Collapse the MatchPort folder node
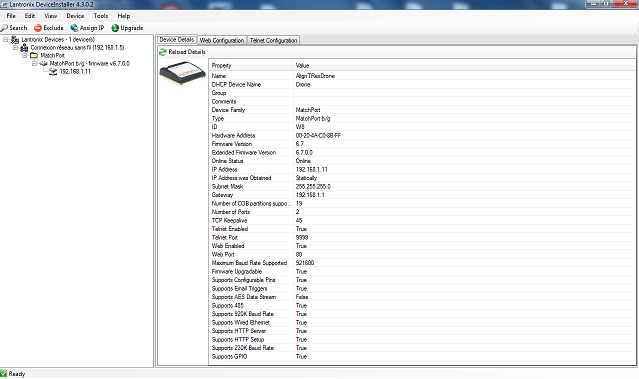Viewport: 639px width, 379px height. pyautogui.click(x=25, y=55)
